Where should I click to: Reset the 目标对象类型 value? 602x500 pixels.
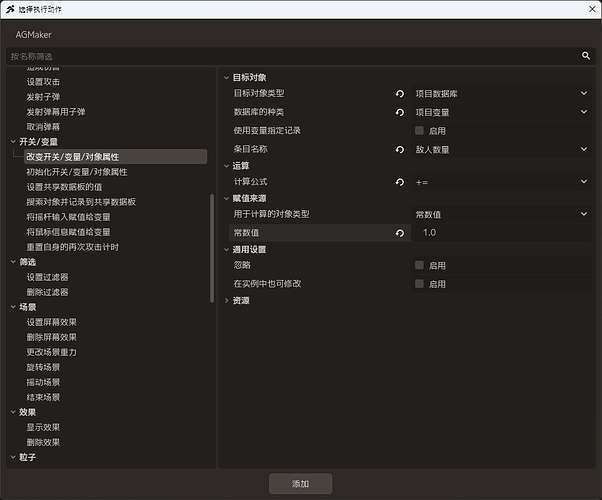(400, 94)
